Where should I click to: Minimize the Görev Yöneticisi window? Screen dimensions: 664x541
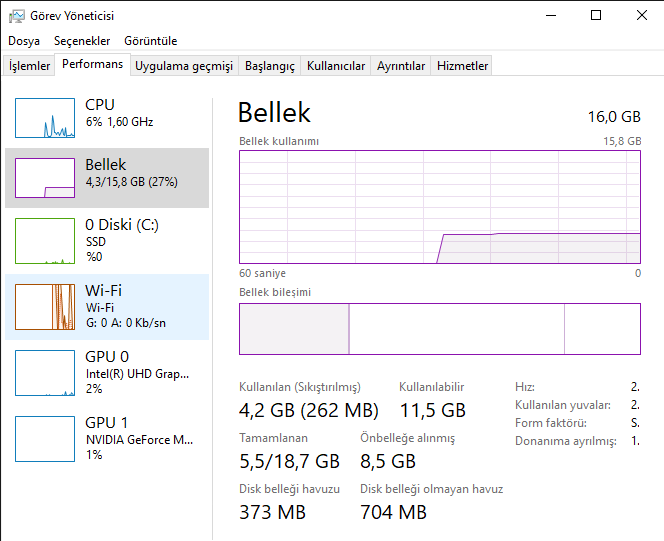[x=550, y=15]
